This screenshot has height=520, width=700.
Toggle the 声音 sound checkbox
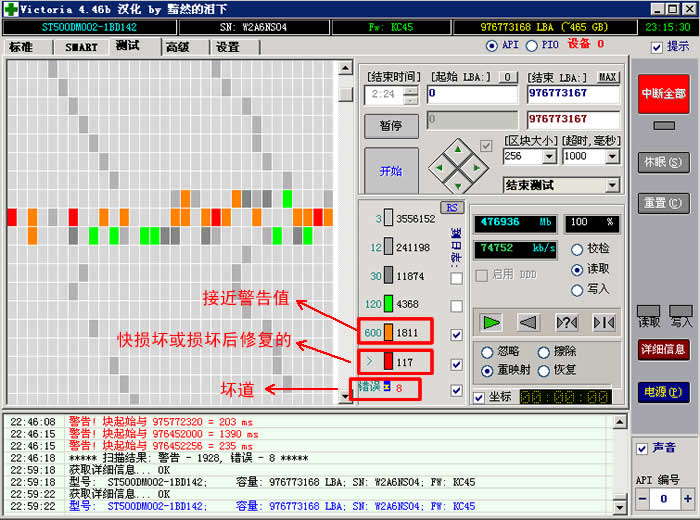(642, 449)
